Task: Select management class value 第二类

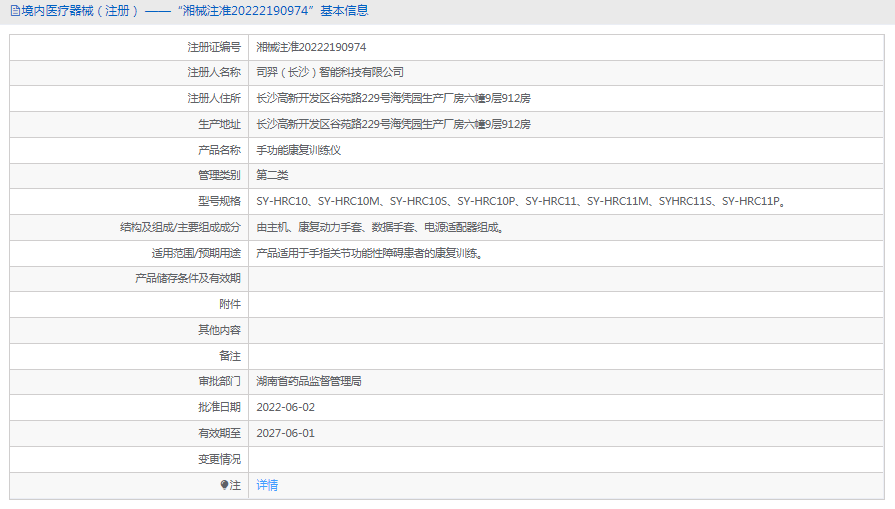Action: (x=272, y=175)
